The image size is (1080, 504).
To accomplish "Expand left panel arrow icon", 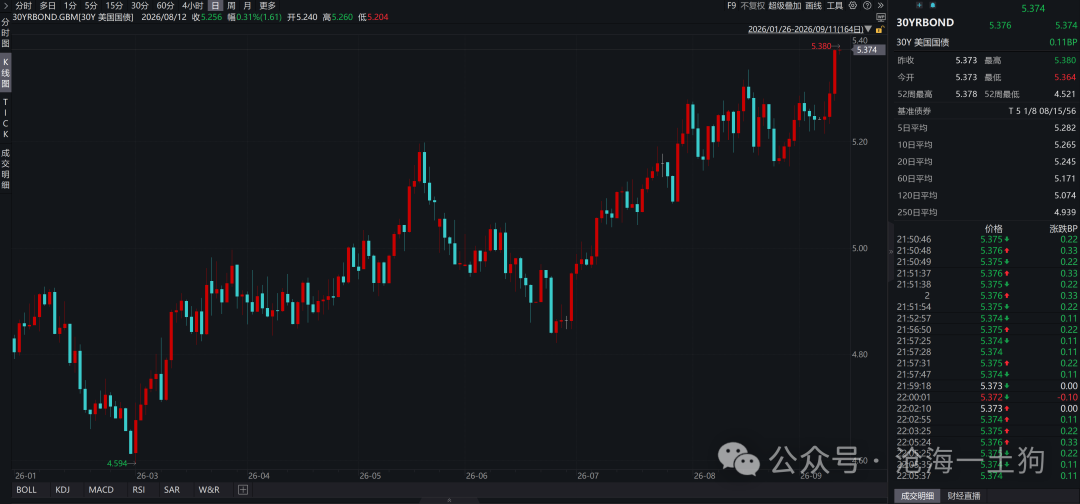I will point(6,5).
